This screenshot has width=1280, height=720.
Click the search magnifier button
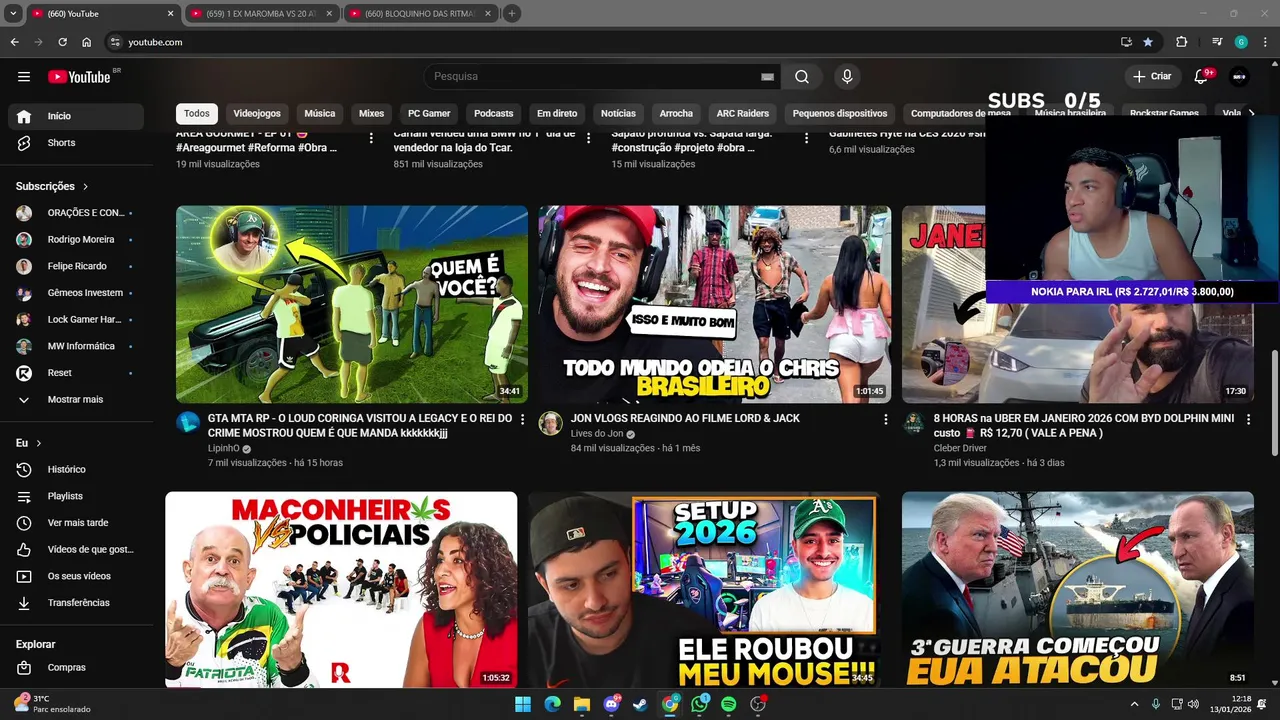coord(802,76)
